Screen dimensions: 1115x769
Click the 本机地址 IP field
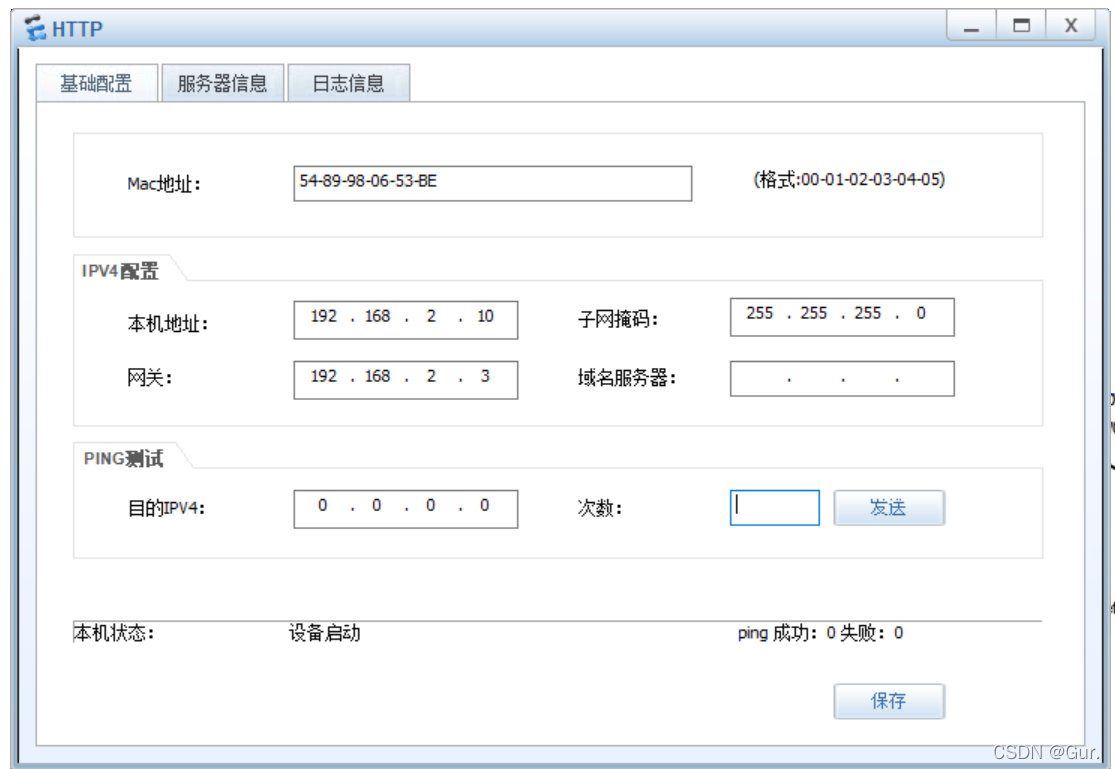click(405, 319)
